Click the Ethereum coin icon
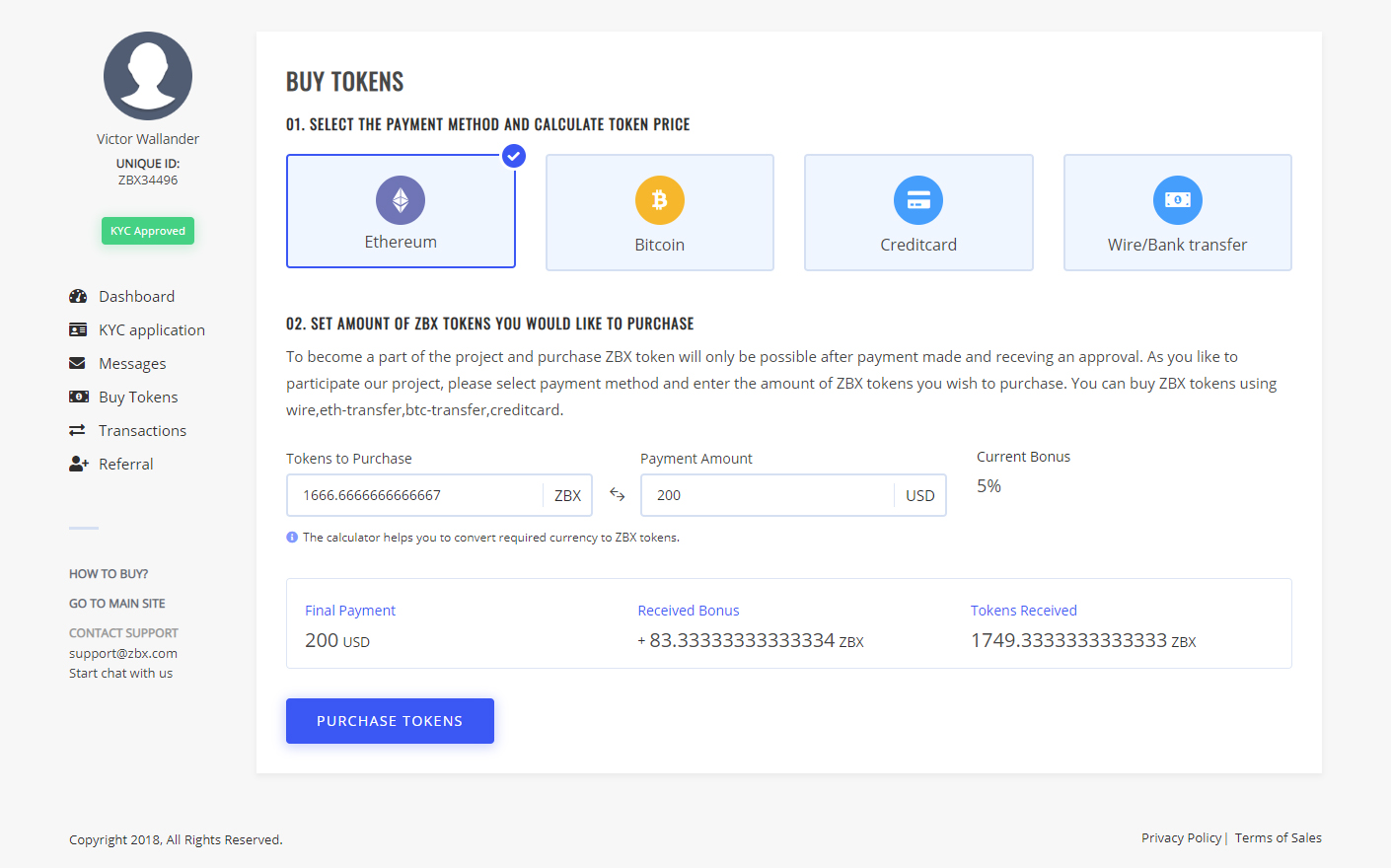Viewport: 1391px width, 868px height. pyautogui.click(x=401, y=200)
